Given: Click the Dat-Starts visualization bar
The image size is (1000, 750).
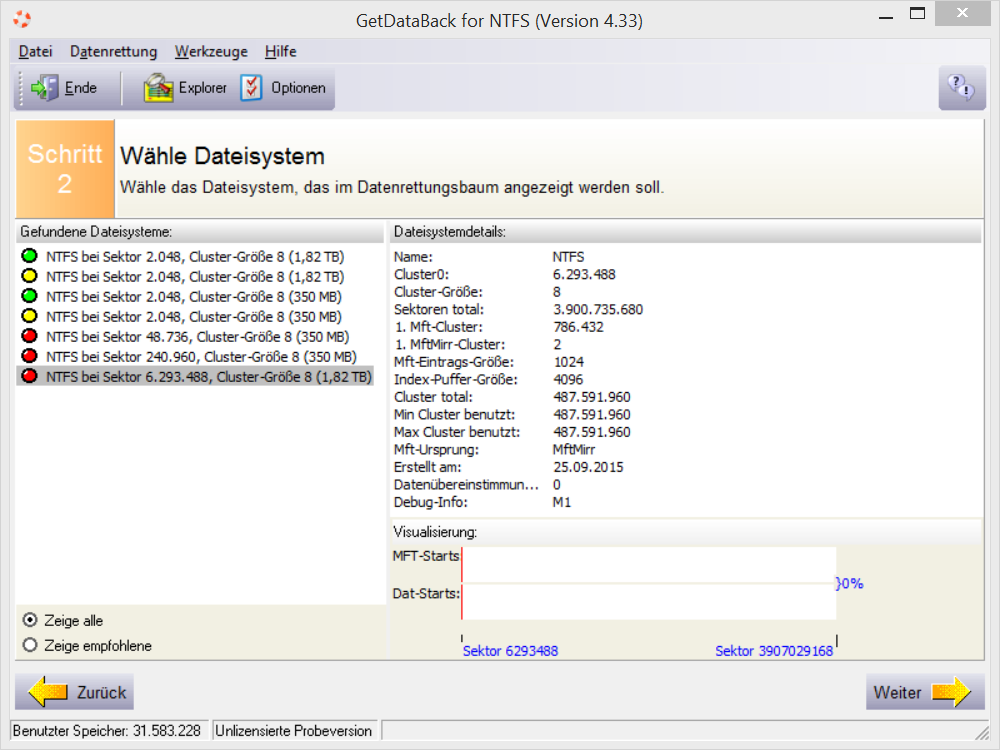Looking at the screenshot, I should 649,601.
